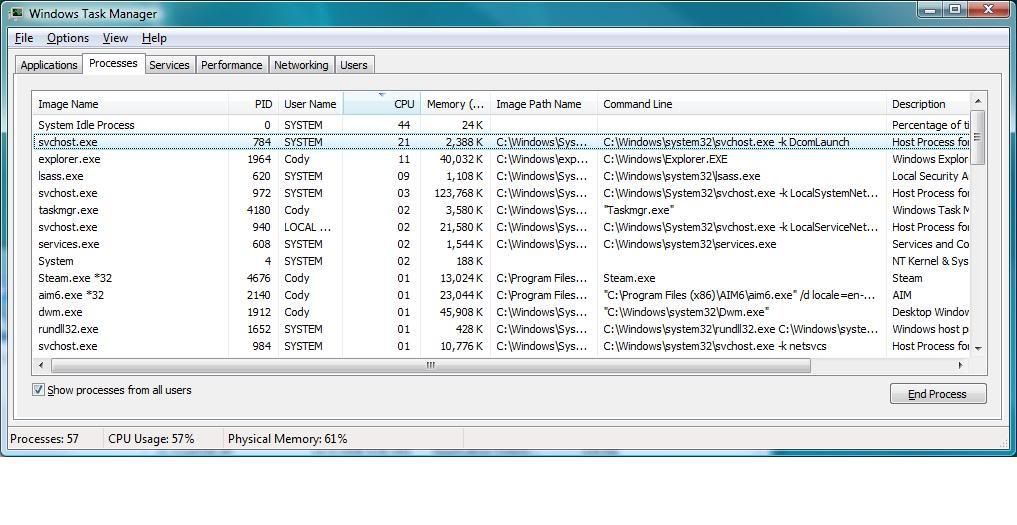
Task: Sort by Memory column header
Action: (x=455, y=104)
